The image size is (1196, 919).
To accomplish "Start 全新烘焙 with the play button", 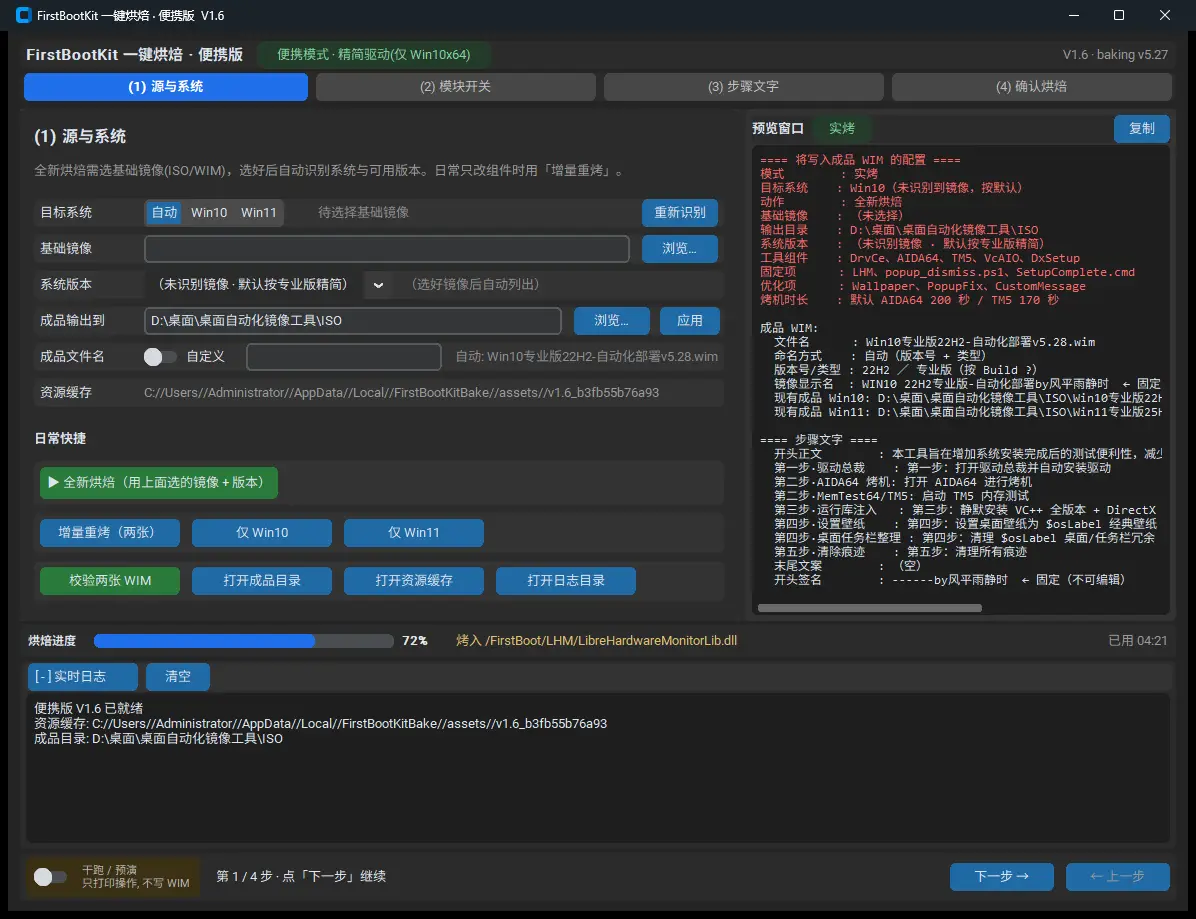I will coord(159,482).
